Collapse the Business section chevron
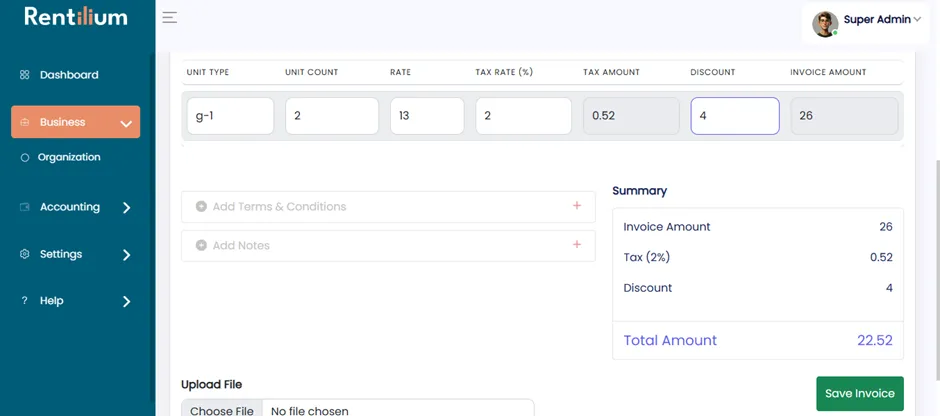940x416 pixels. 126,124
